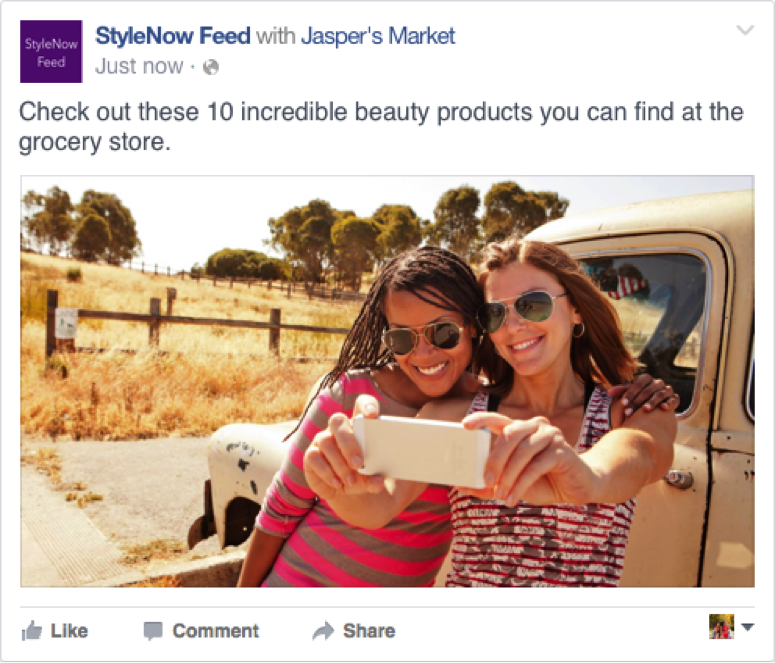Click the StyleNow Feed purple page logo
Screen dimensions: 775x663
pos(51,51)
